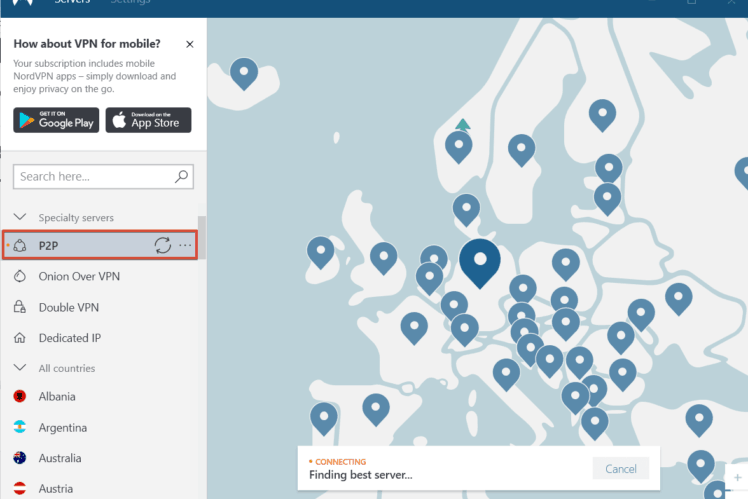Select the Iceland map pin

(244, 73)
